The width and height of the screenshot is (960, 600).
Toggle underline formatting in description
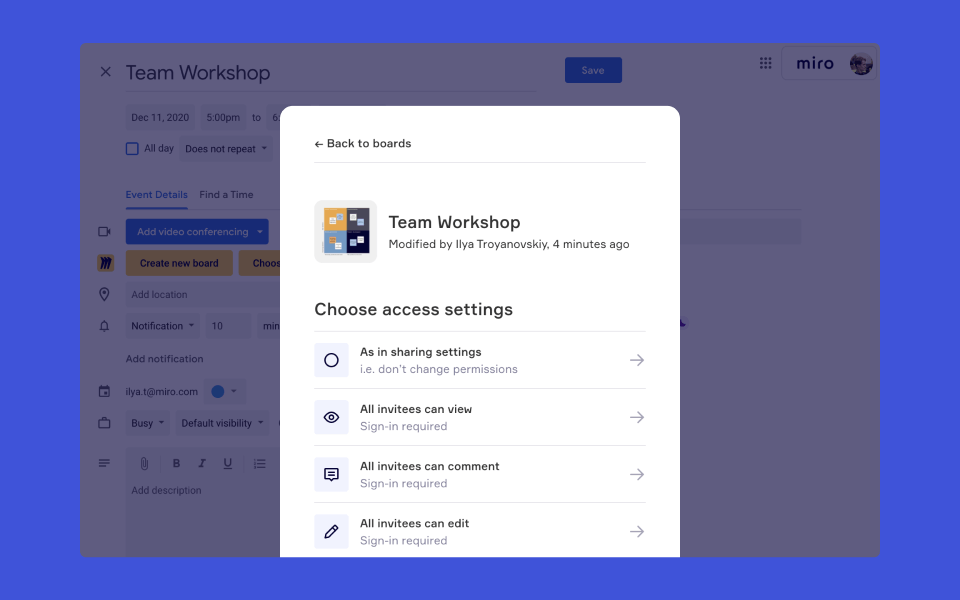(228, 463)
